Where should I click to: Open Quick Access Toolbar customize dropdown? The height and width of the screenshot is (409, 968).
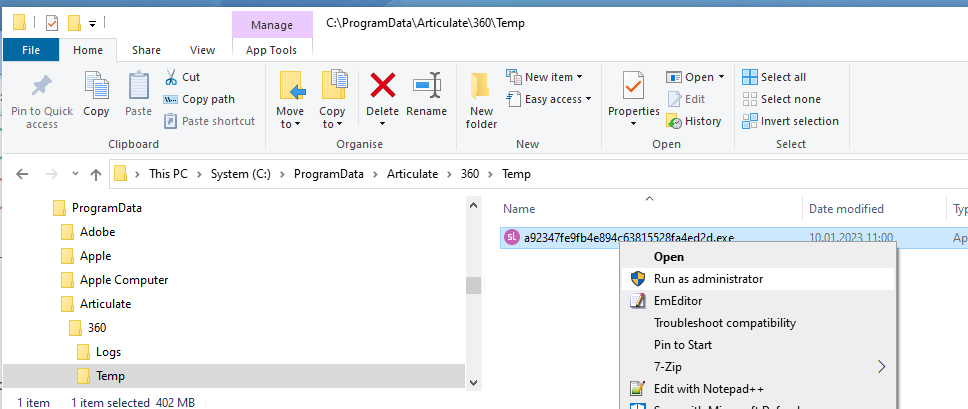[93, 24]
